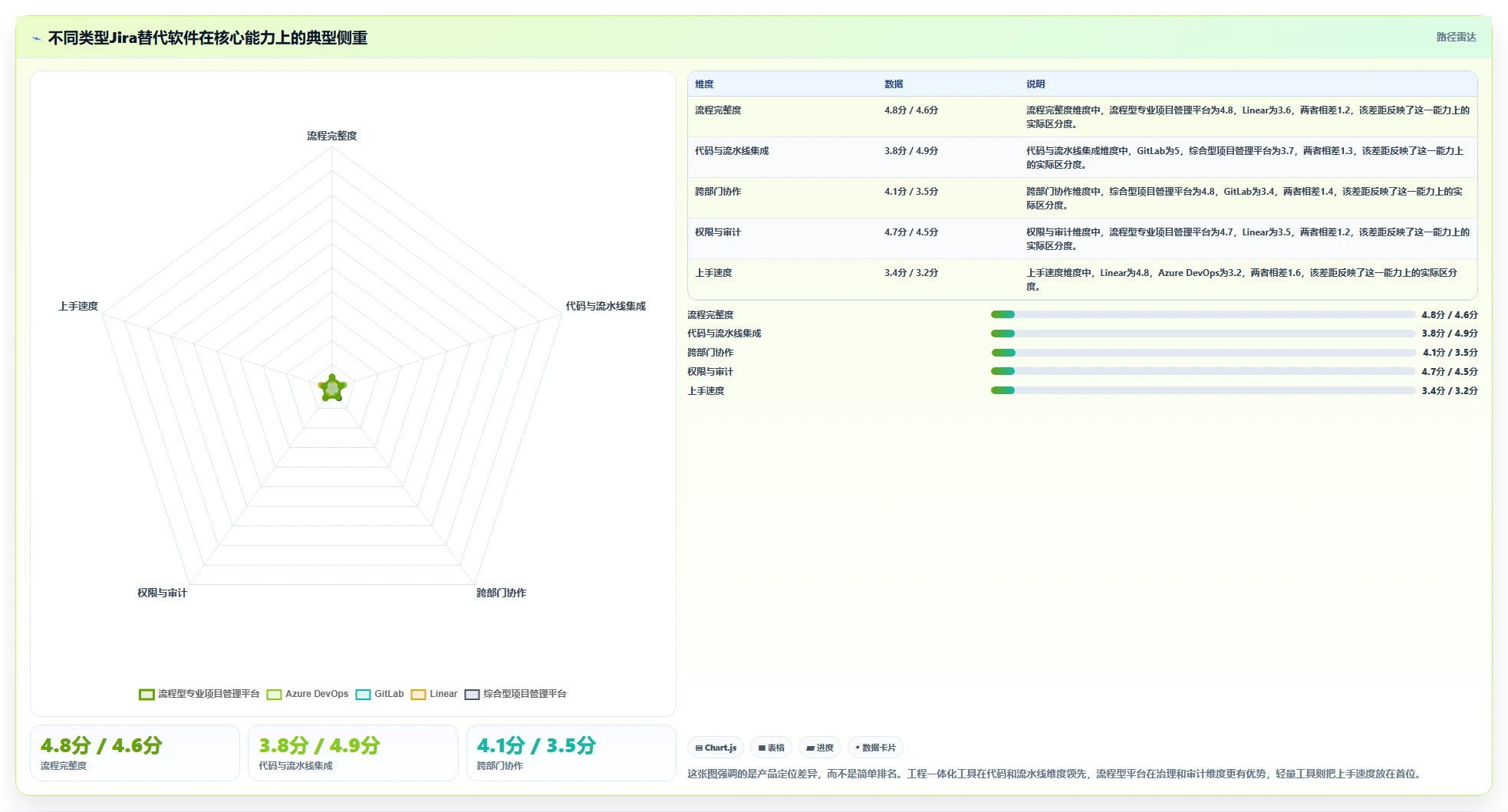Click the 流程完整度 radar axis label
Screen dimensions: 1508x812
coord(332,136)
